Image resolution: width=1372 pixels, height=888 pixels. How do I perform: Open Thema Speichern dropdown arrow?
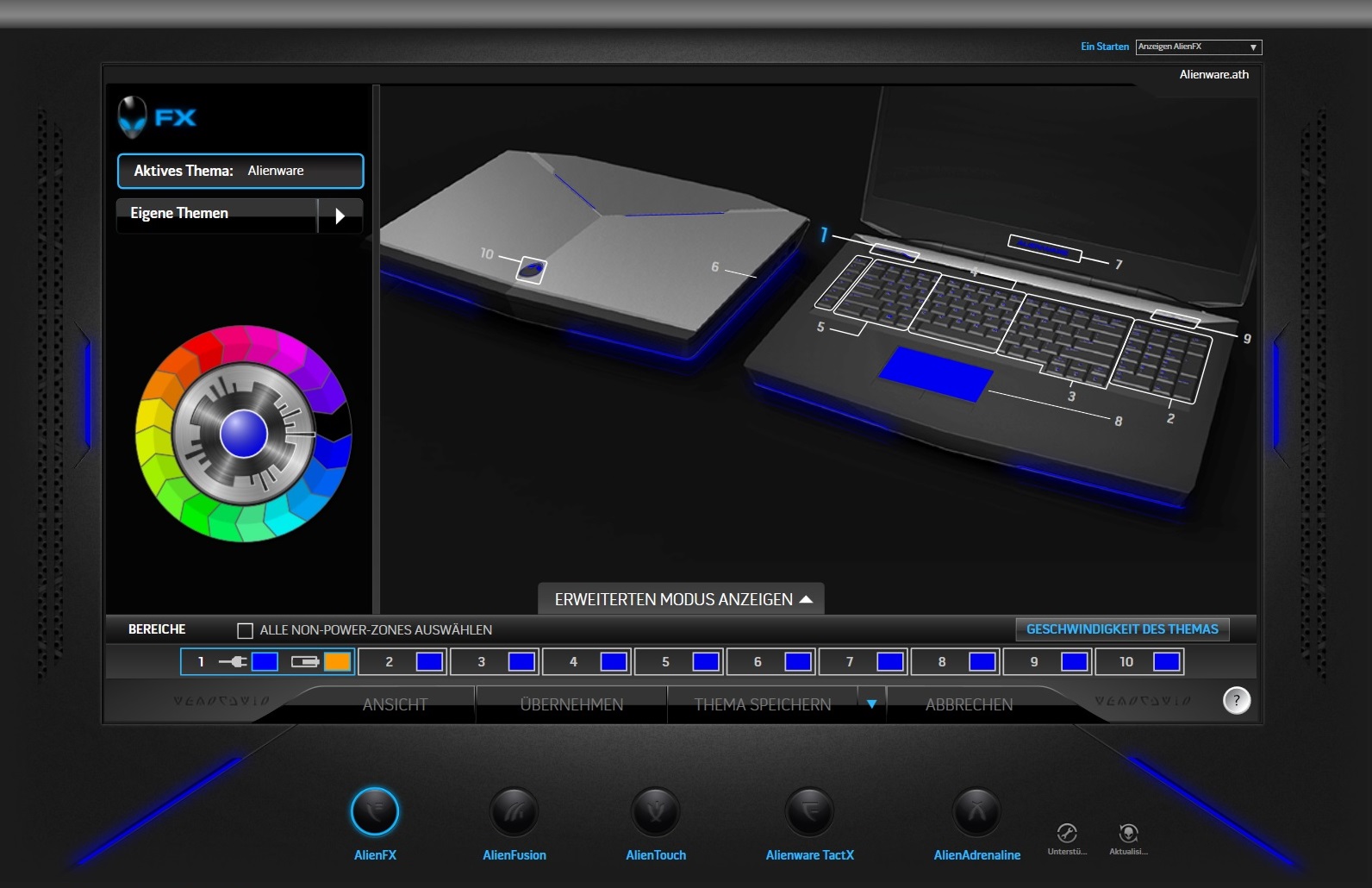point(871,704)
